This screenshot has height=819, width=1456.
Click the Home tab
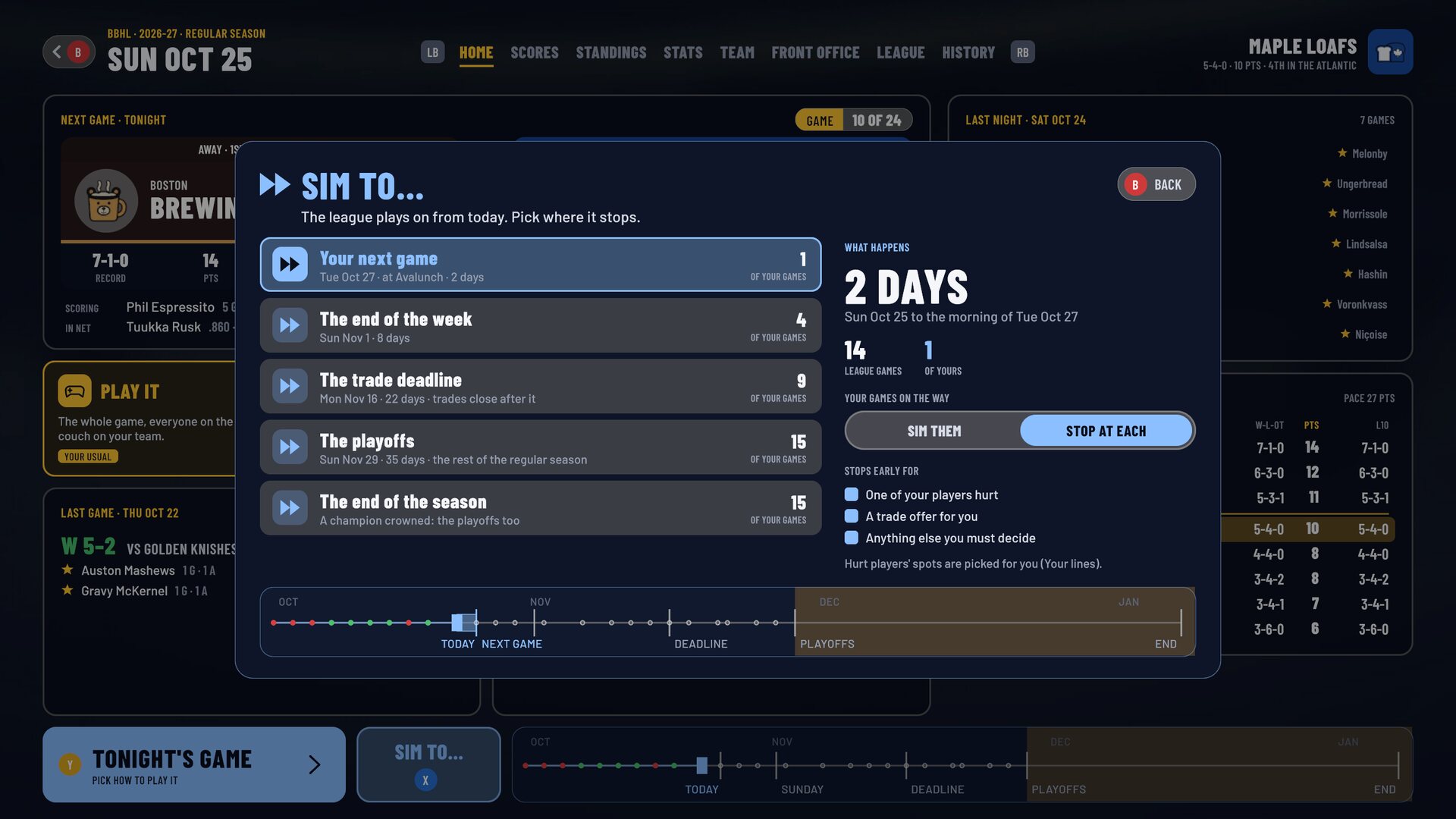476,52
